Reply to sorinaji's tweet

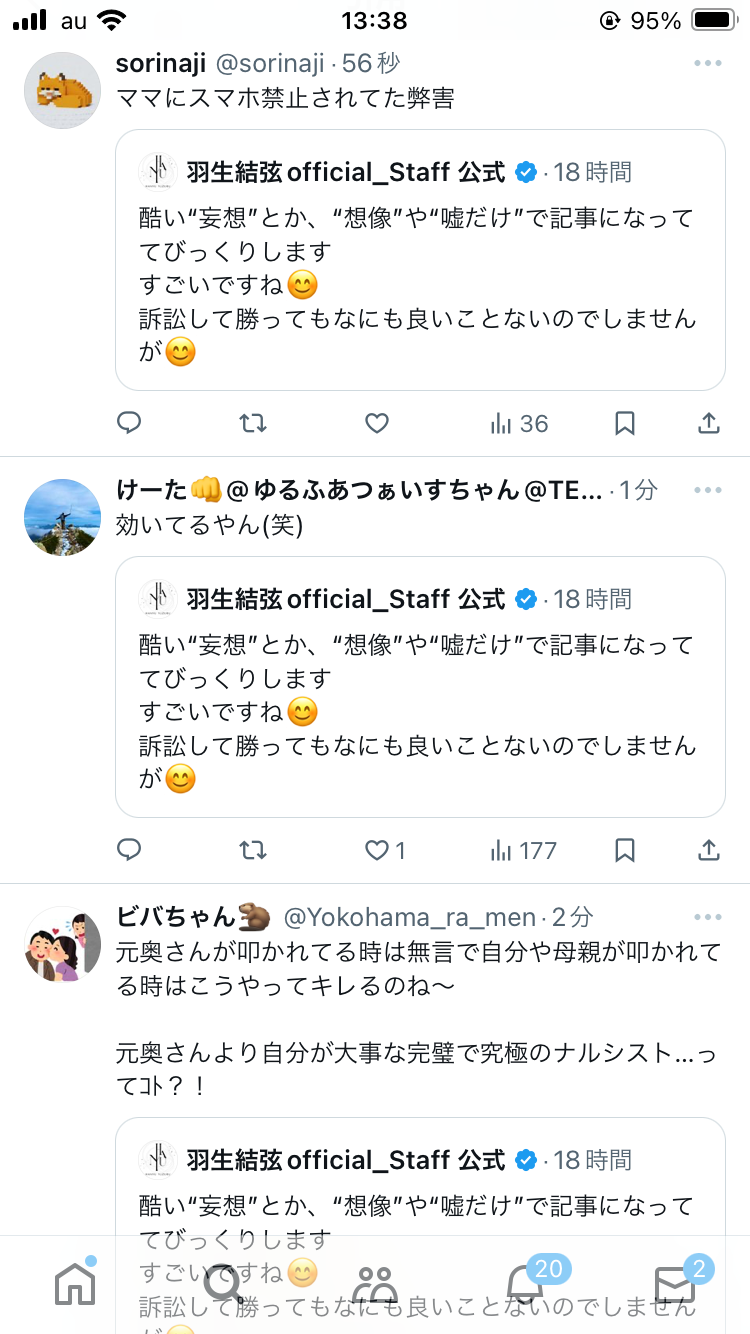point(129,424)
